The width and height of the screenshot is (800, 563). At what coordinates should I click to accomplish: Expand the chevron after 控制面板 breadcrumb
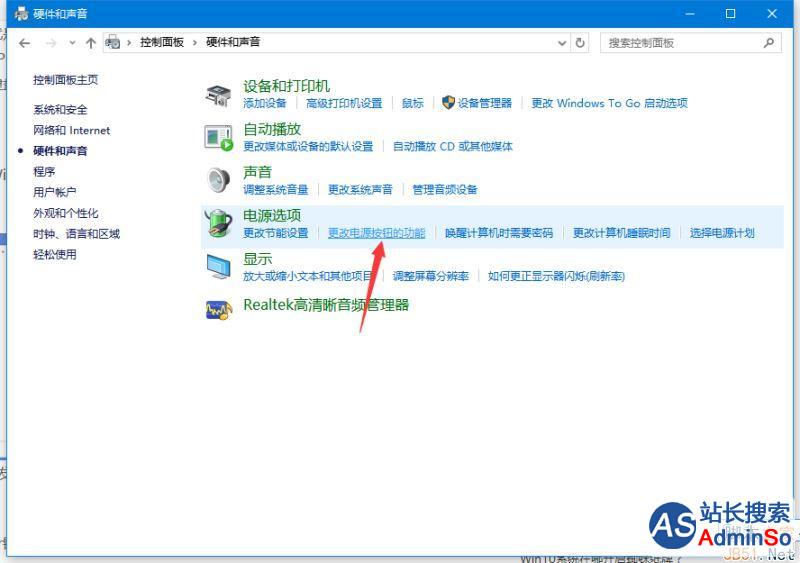[195, 42]
